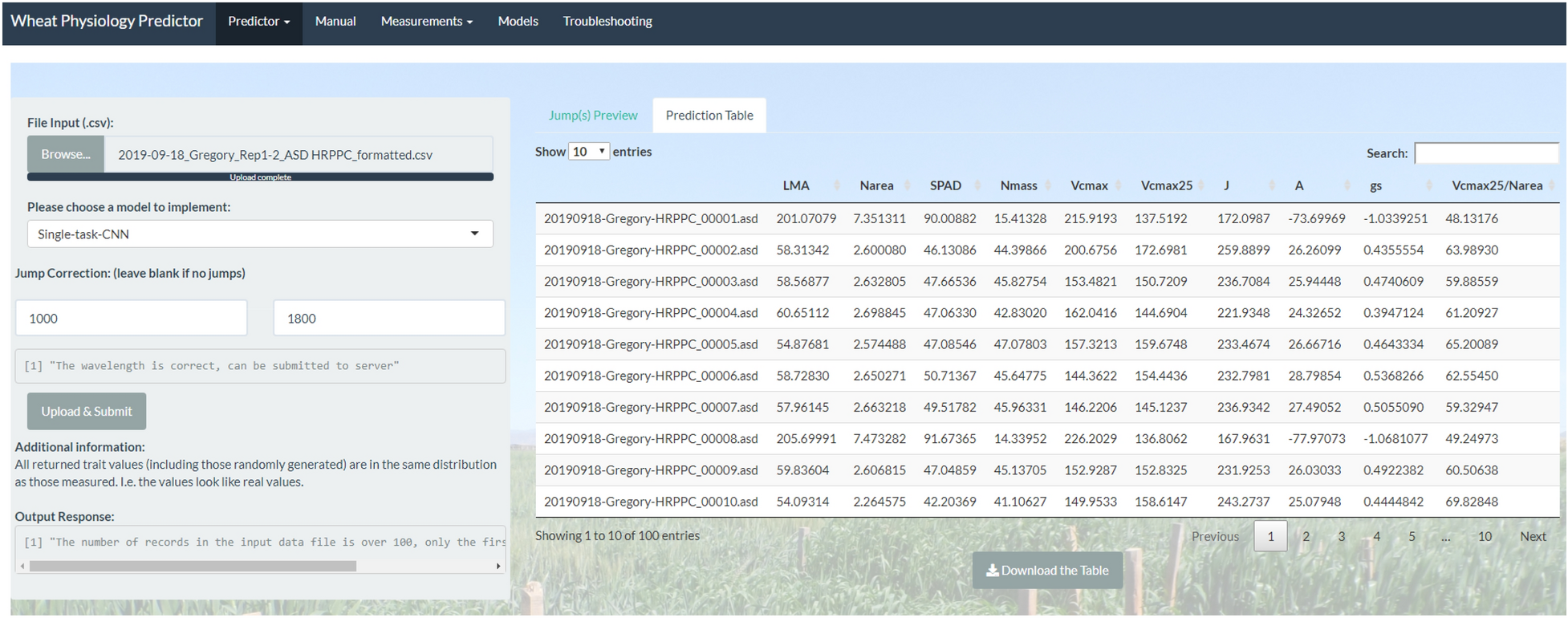The width and height of the screenshot is (1568, 618).
Task: Sort table by LMA column
Action: point(806,185)
